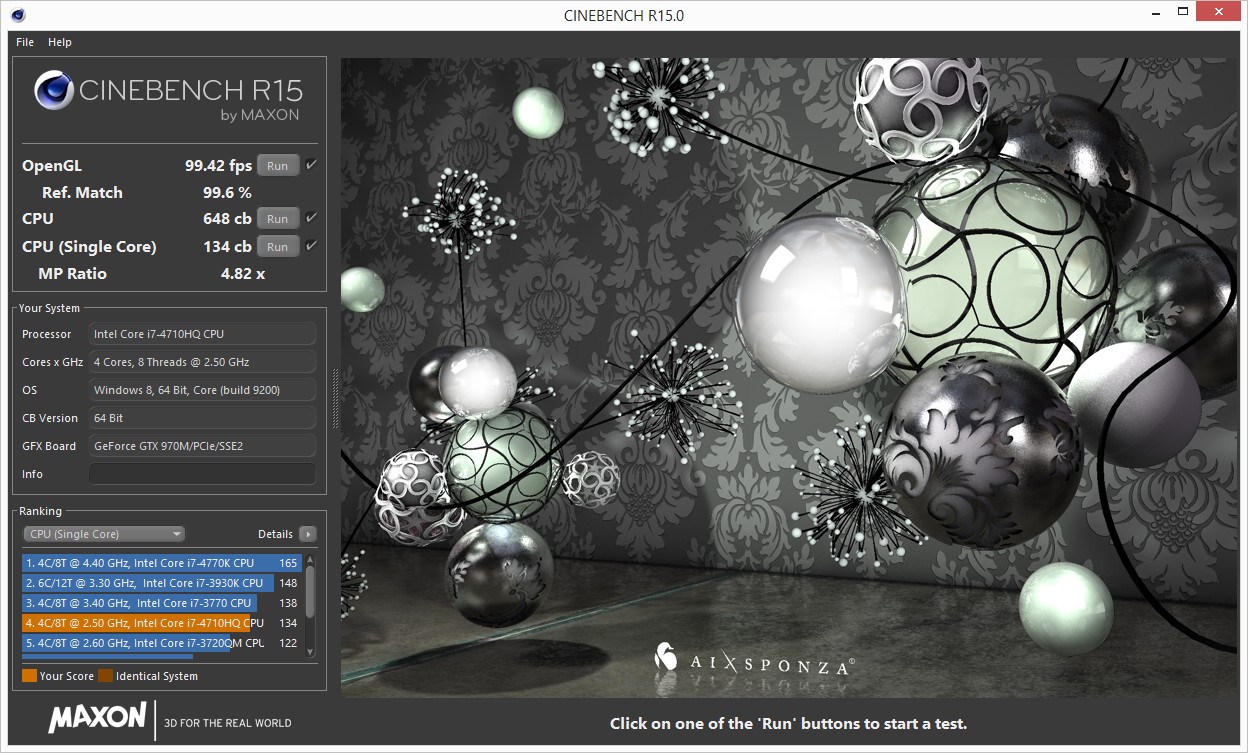Select the i7-4770K ranking entry
The width and height of the screenshot is (1248, 753).
tap(161, 563)
